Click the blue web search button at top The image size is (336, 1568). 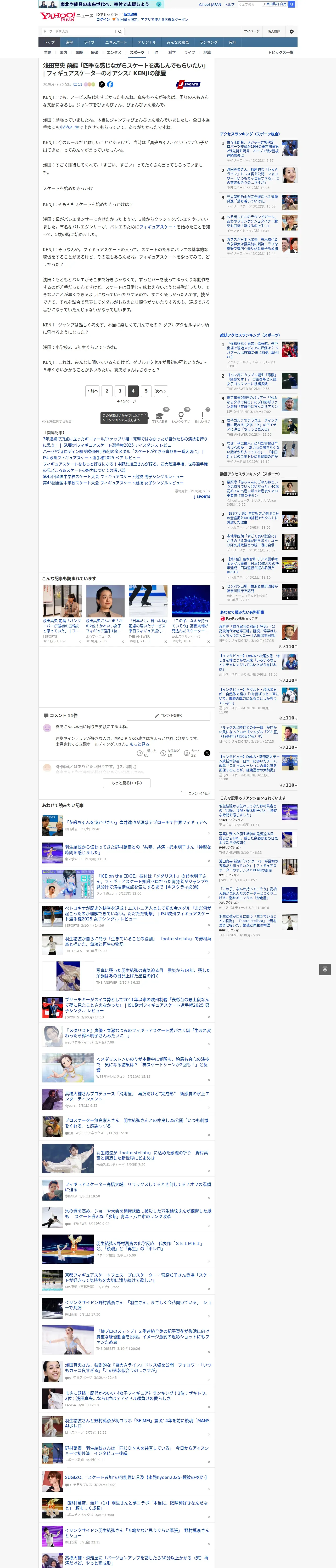(292, 4)
